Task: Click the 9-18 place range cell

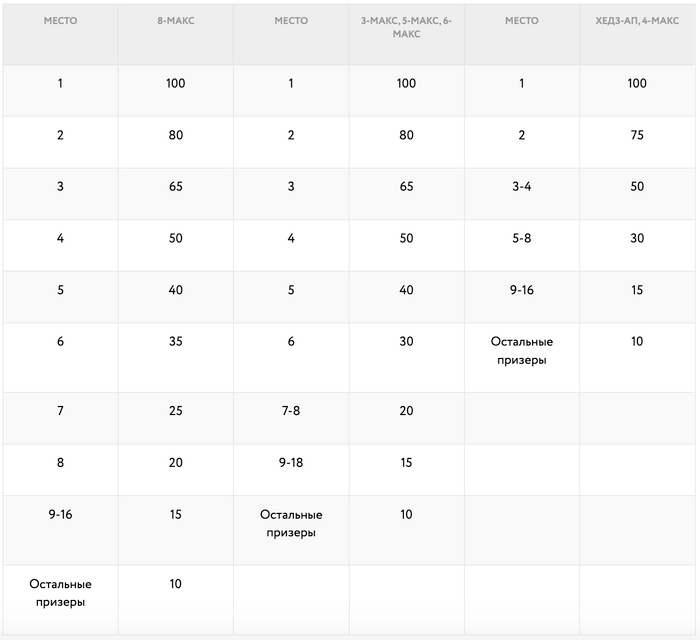Action: [291, 463]
